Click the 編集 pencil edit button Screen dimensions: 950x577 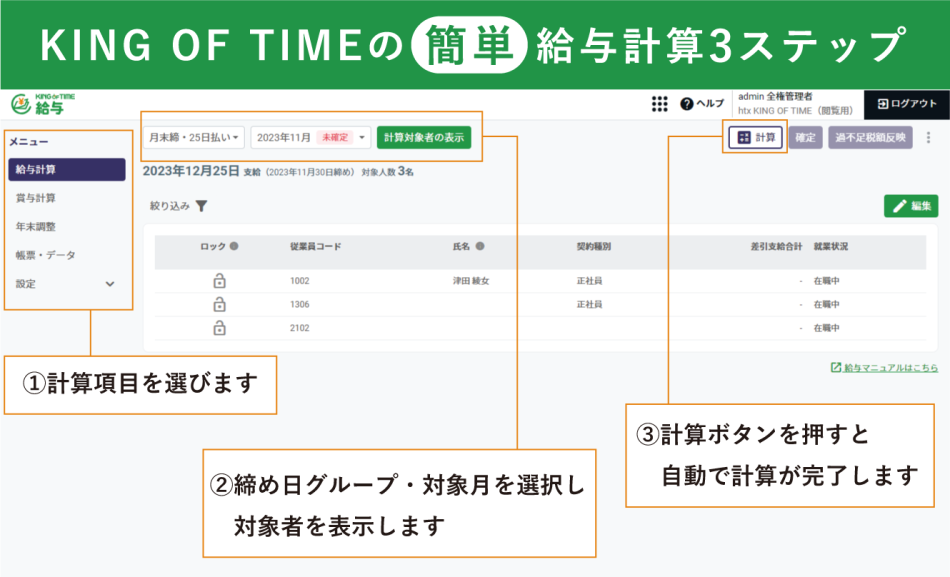tap(911, 206)
